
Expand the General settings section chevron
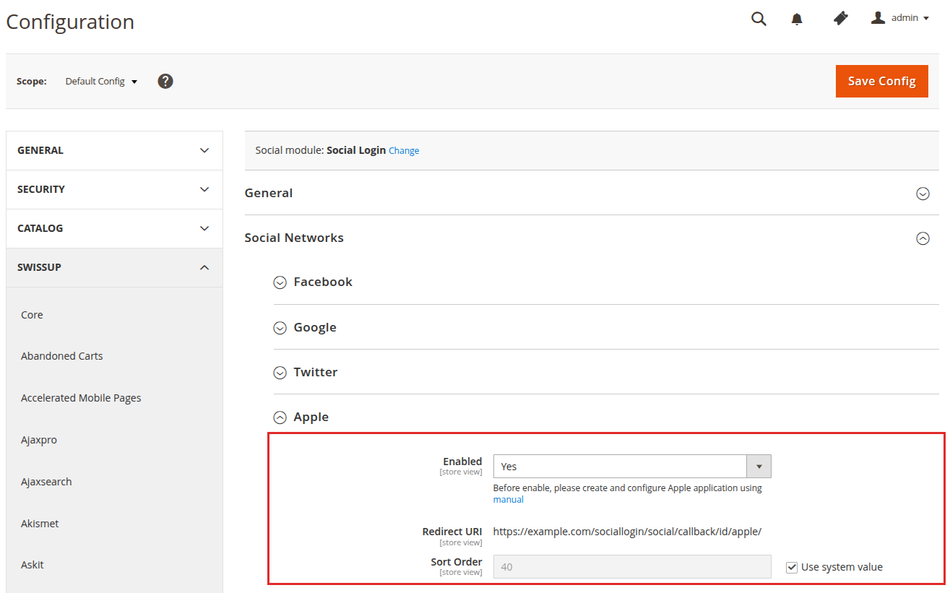923,193
